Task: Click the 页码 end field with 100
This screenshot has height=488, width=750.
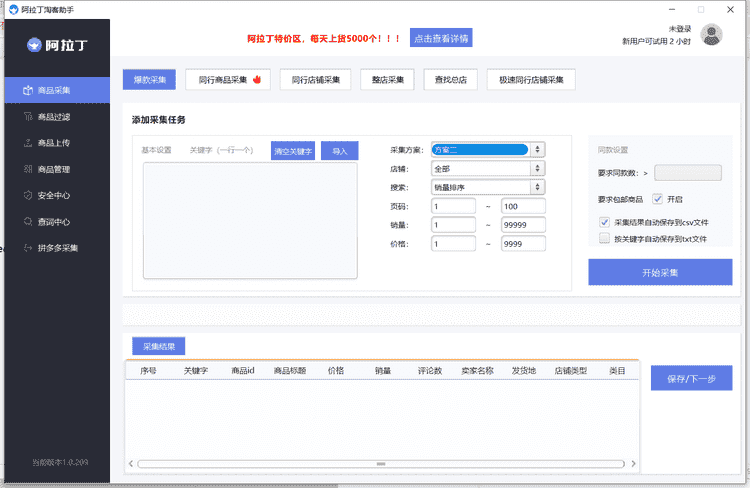Action: point(523,206)
